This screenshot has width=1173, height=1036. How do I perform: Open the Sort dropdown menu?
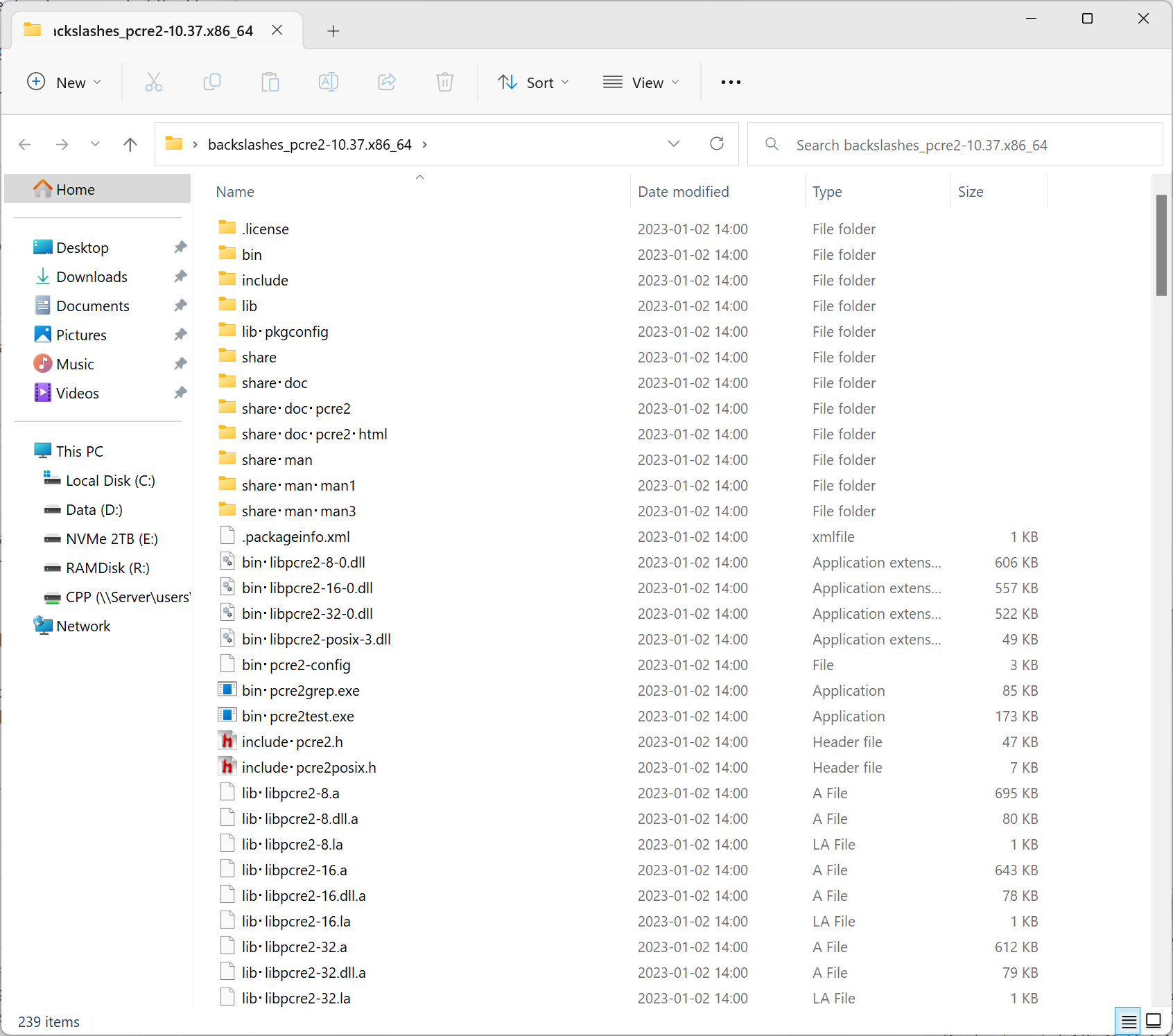[x=533, y=82]
